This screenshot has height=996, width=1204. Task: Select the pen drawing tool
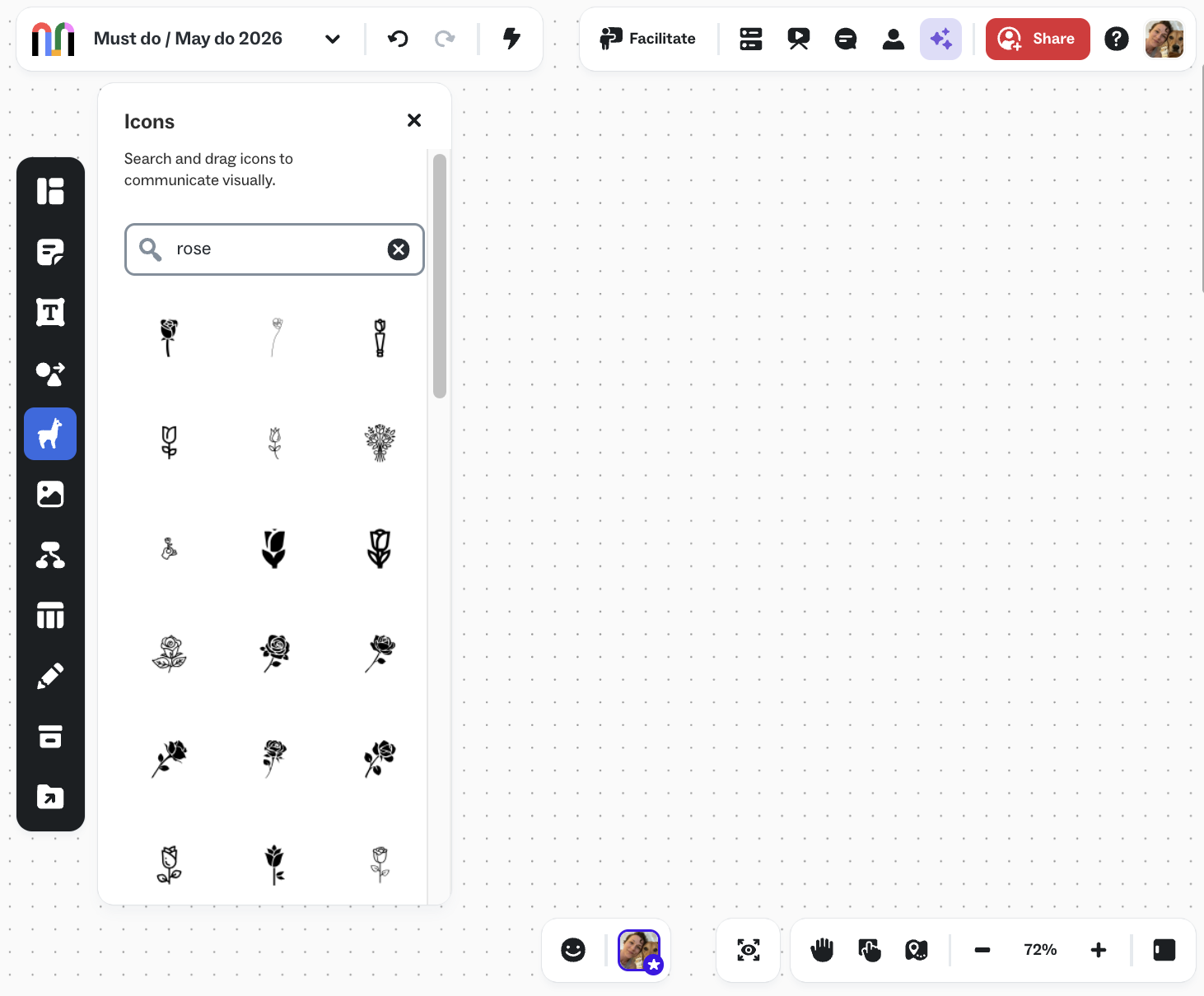(x=50, y=677)
